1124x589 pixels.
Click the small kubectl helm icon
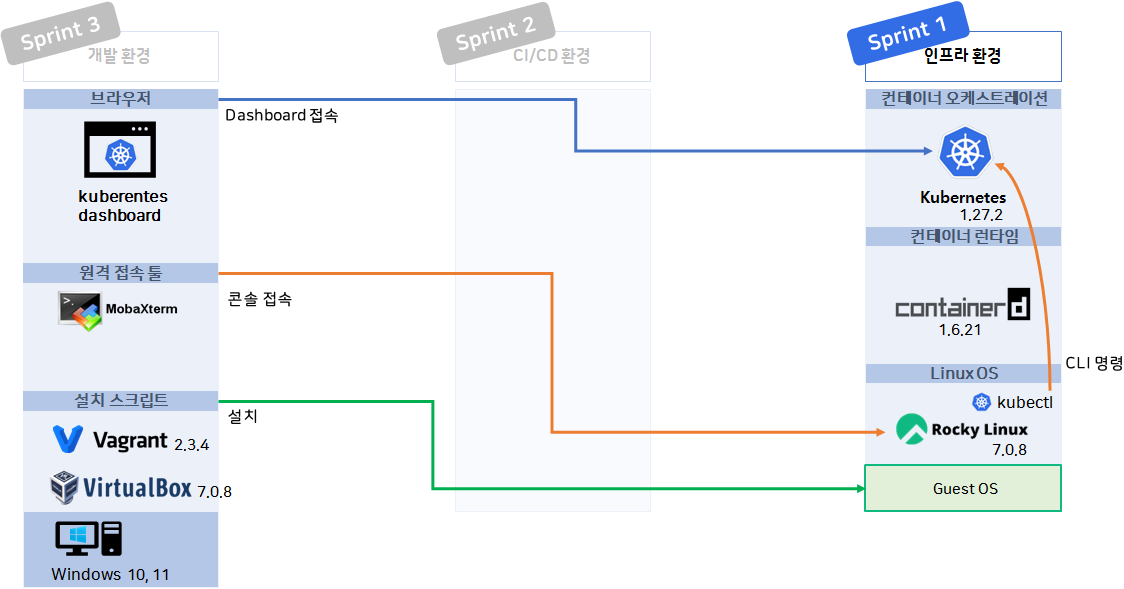click(x=981, y=402)
